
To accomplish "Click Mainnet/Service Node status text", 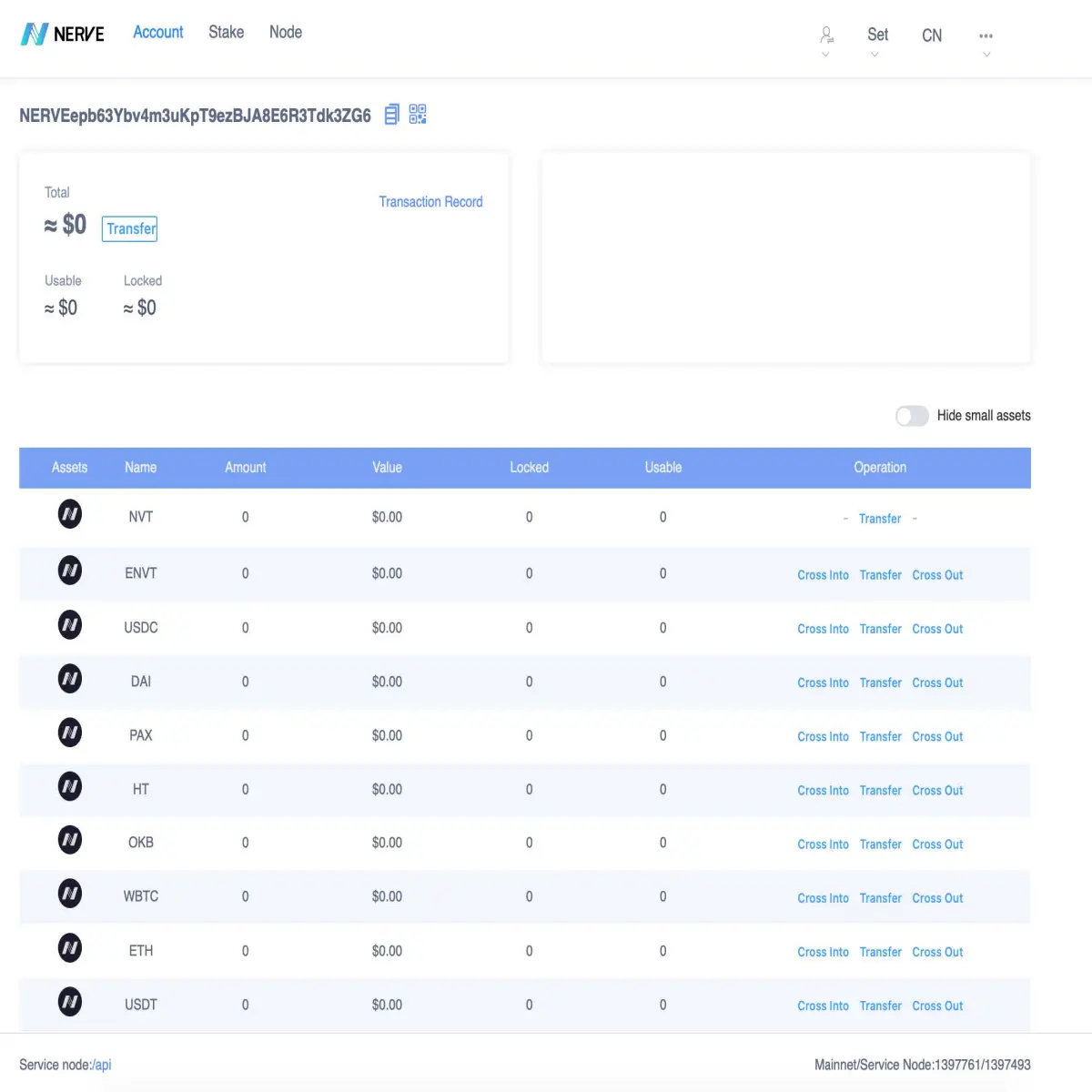I will click(923, 1065).
